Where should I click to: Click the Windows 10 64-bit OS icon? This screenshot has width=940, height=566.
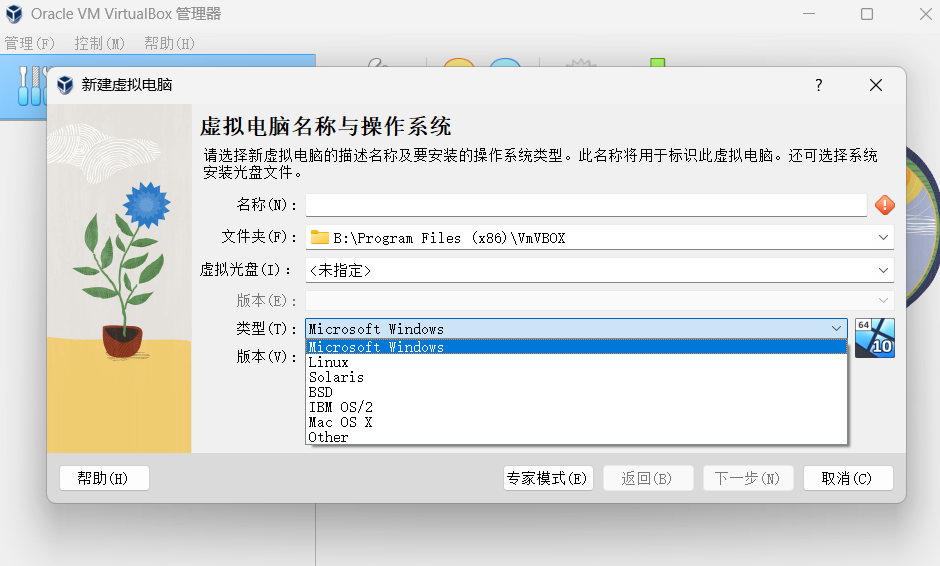click(x=875, y=338)
